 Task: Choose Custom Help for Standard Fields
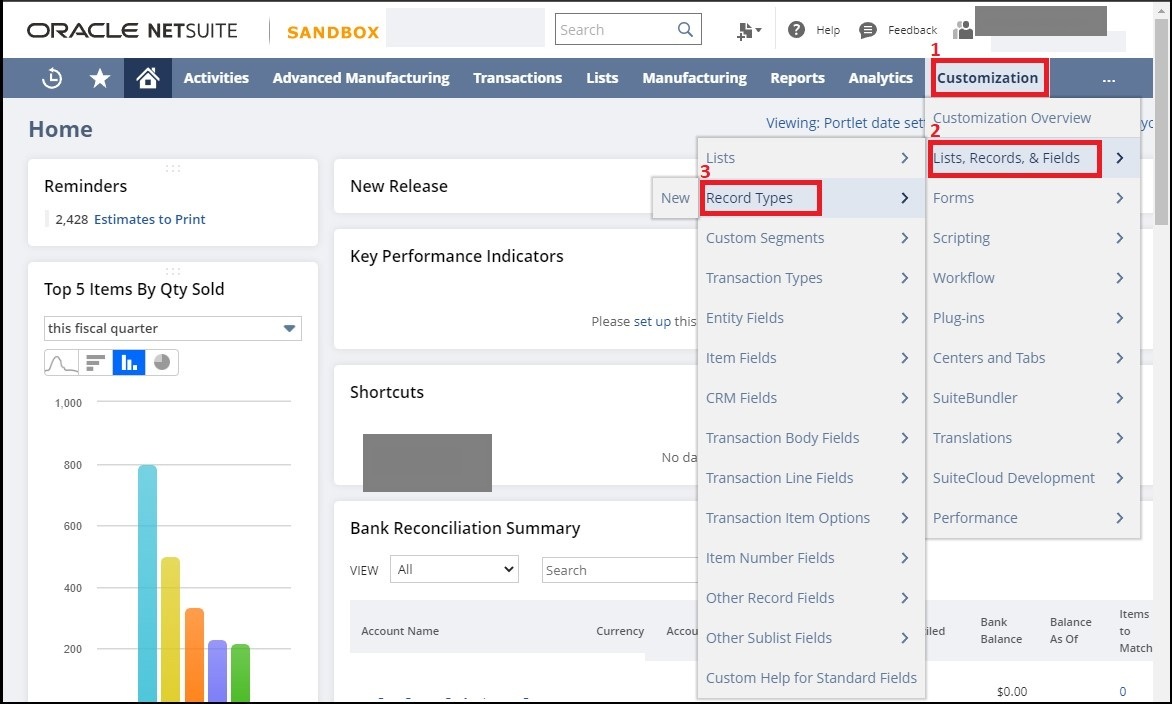click(x=811, y=678)
